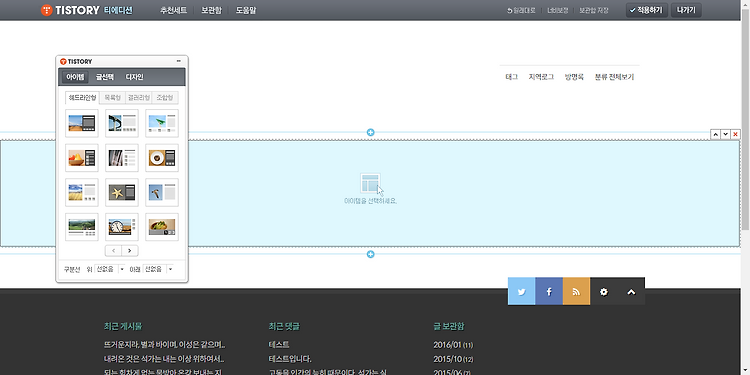Choose the hammer on blue layout thumbnail
The height and width of the screenshot is (375, 750).
(162, 192)
